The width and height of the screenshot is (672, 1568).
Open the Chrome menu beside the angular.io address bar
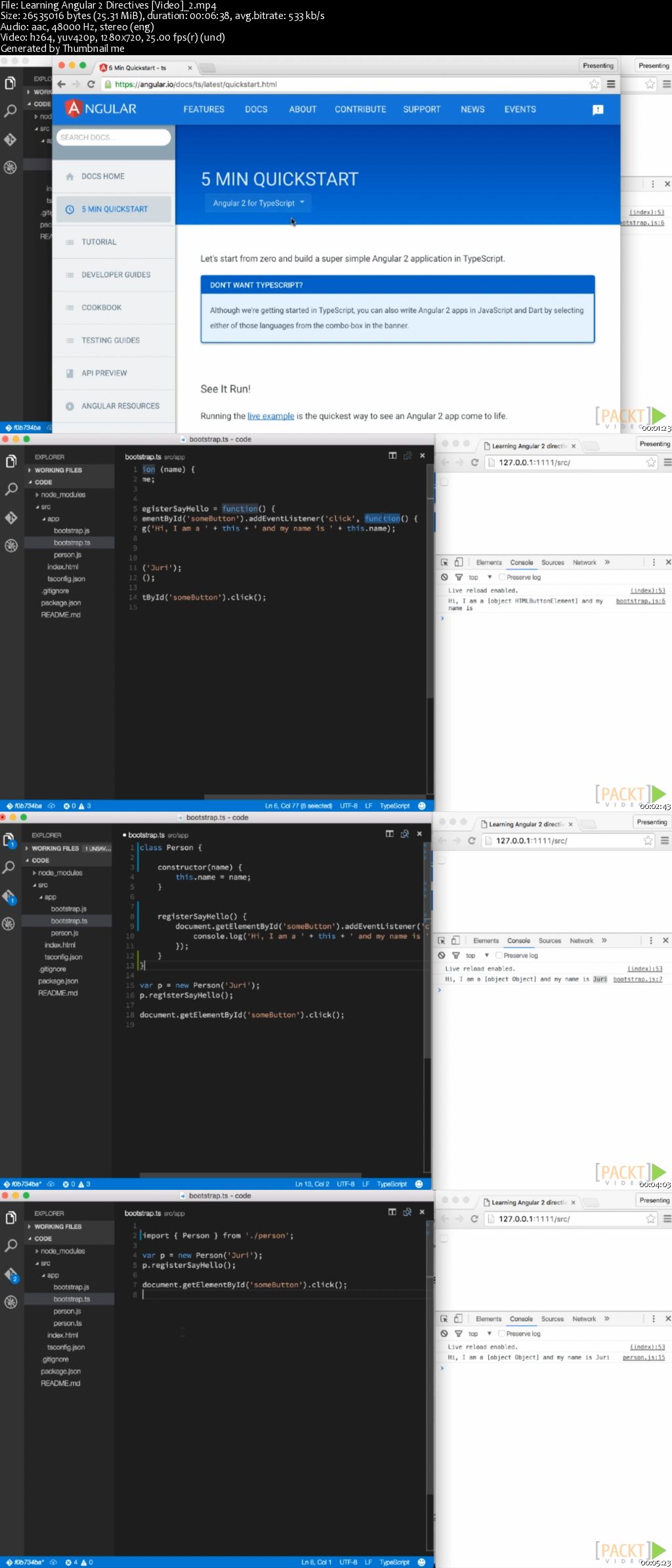[611, 84]
